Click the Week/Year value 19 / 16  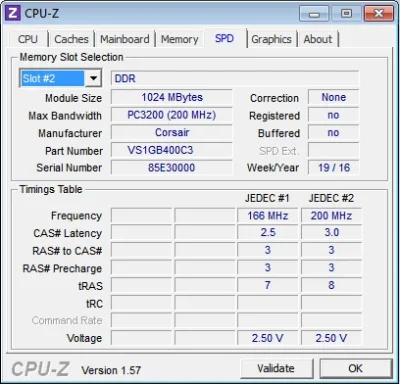tap(333, 167)
